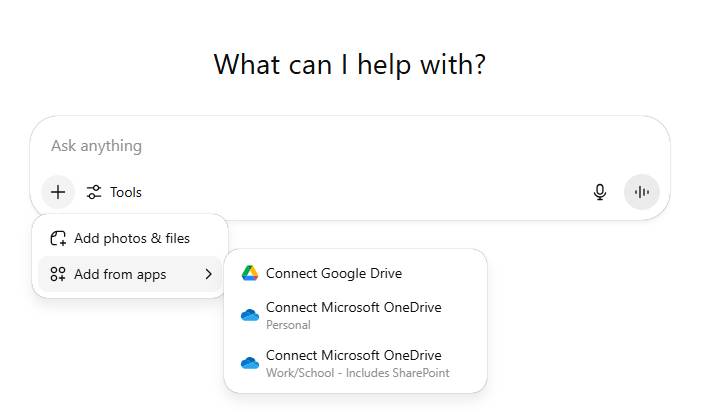
Task: Click the Google Drive logo icon
Action: (x=250, y=273)
